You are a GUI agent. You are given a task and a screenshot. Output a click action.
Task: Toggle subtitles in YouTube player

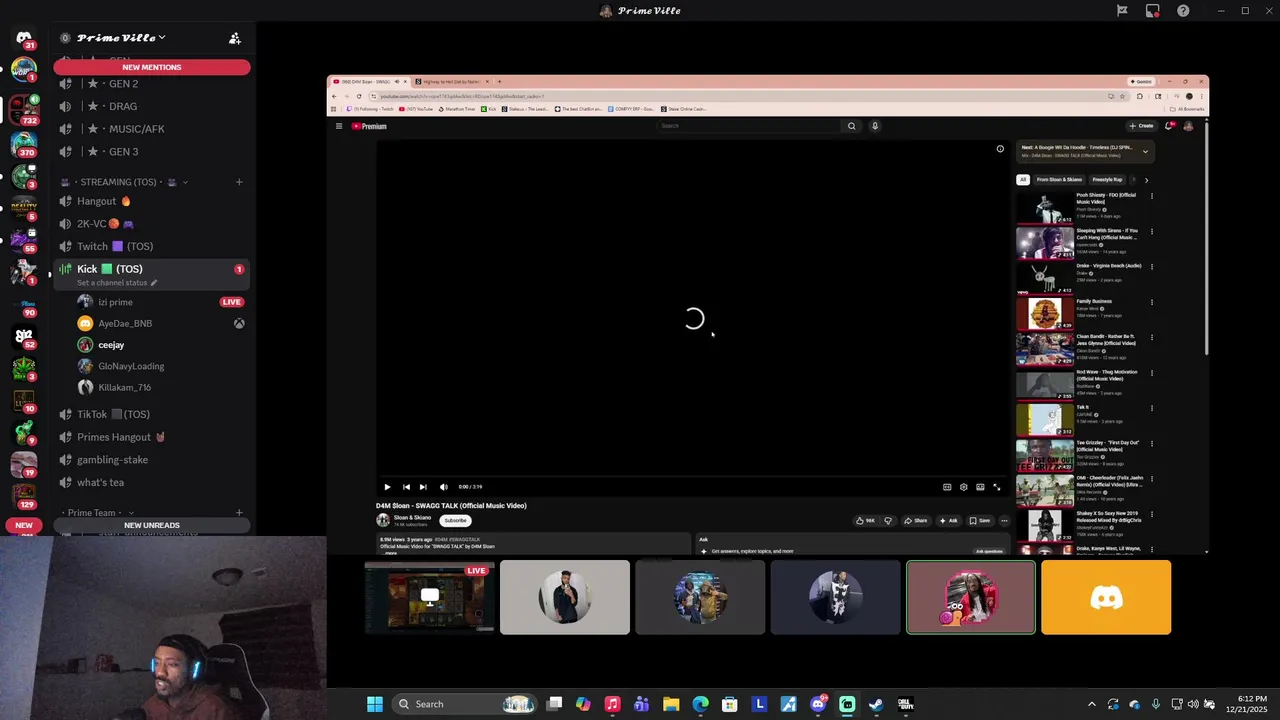pyautogui.click(x=947, y=487)
